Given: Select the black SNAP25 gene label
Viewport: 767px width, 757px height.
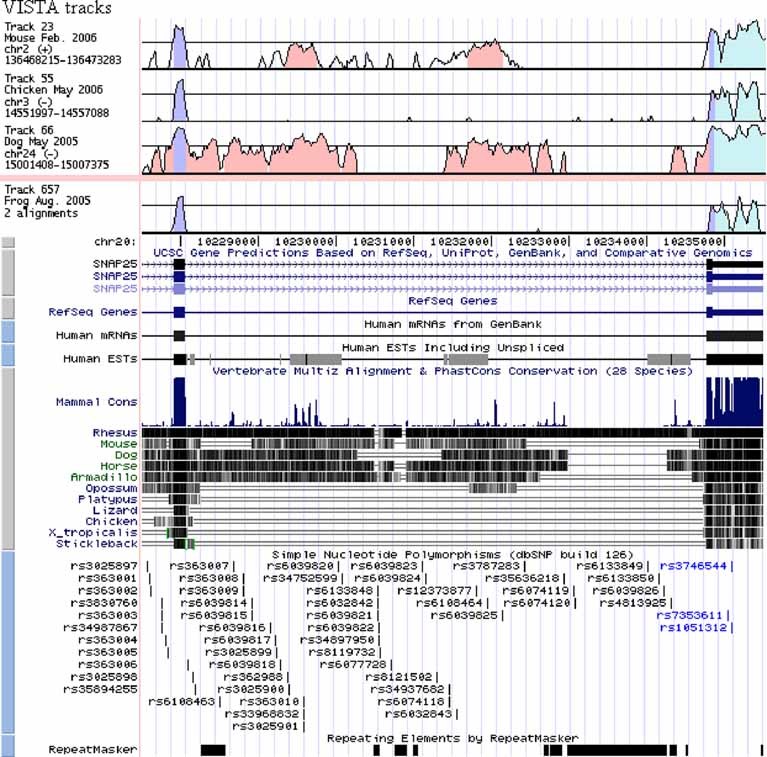Looking at the screenshot, I should coord(115,264).
